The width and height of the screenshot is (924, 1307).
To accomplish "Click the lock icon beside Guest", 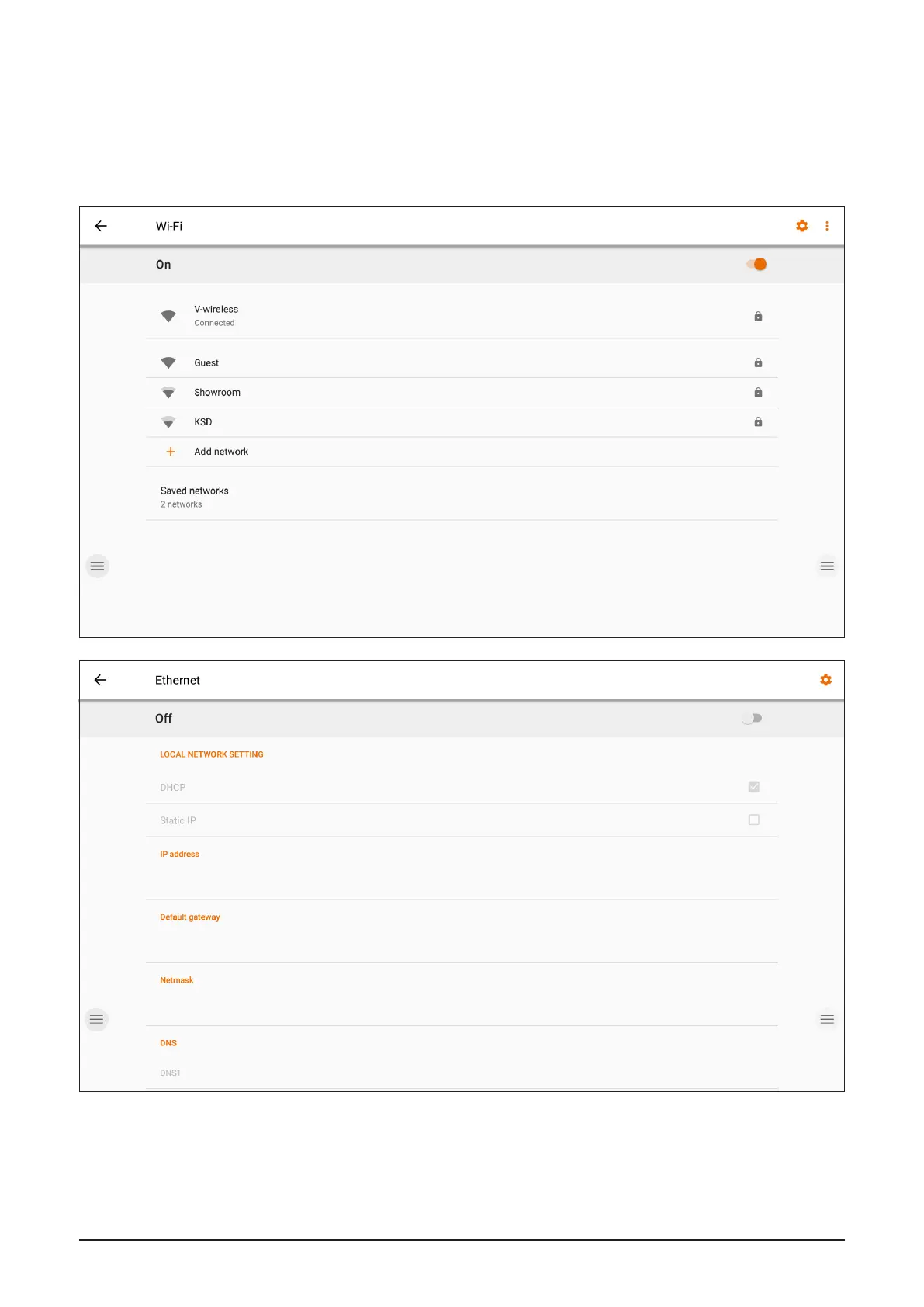I will click(x=758, y=362).
